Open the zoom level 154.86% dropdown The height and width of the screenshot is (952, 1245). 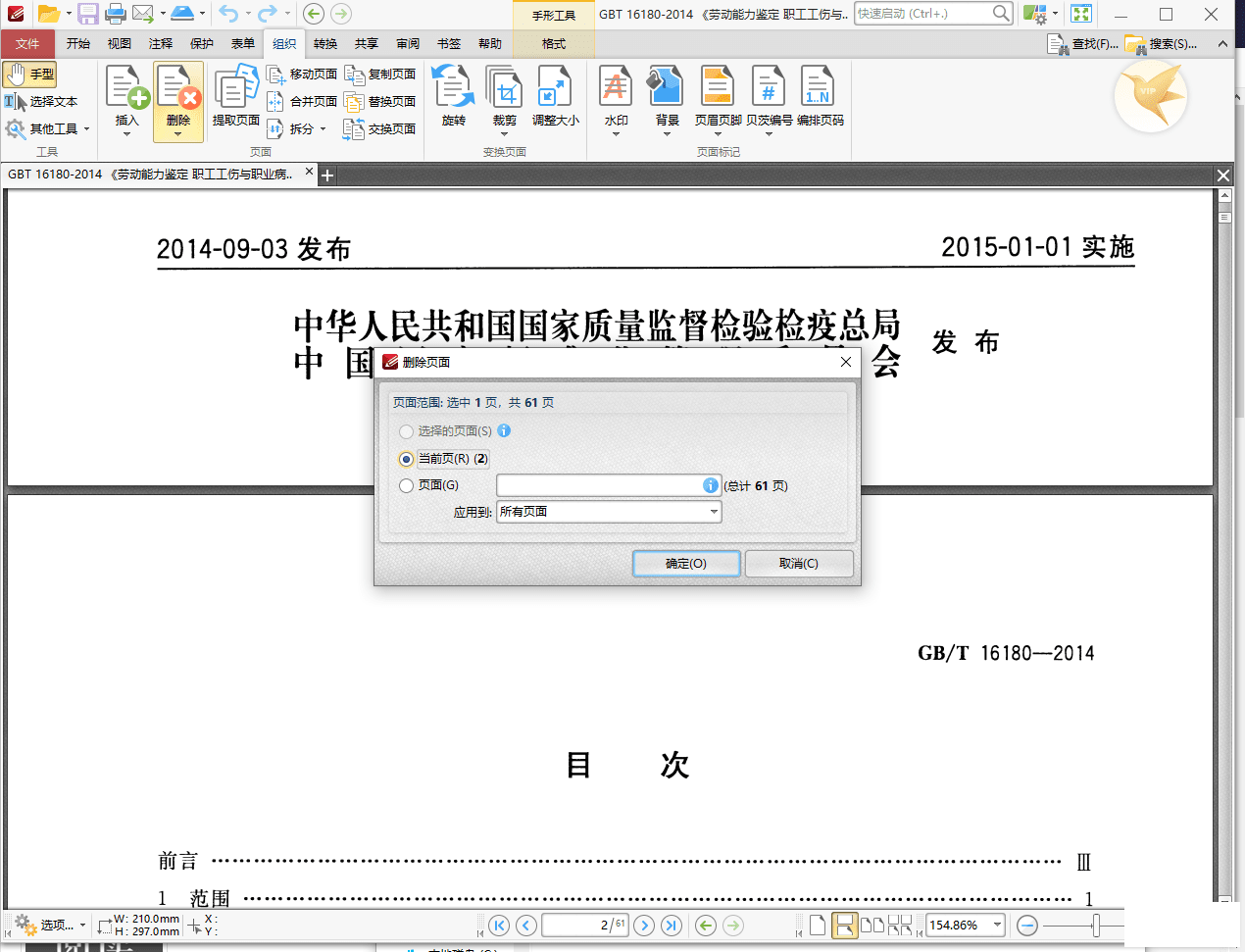(x=997, y=925)
